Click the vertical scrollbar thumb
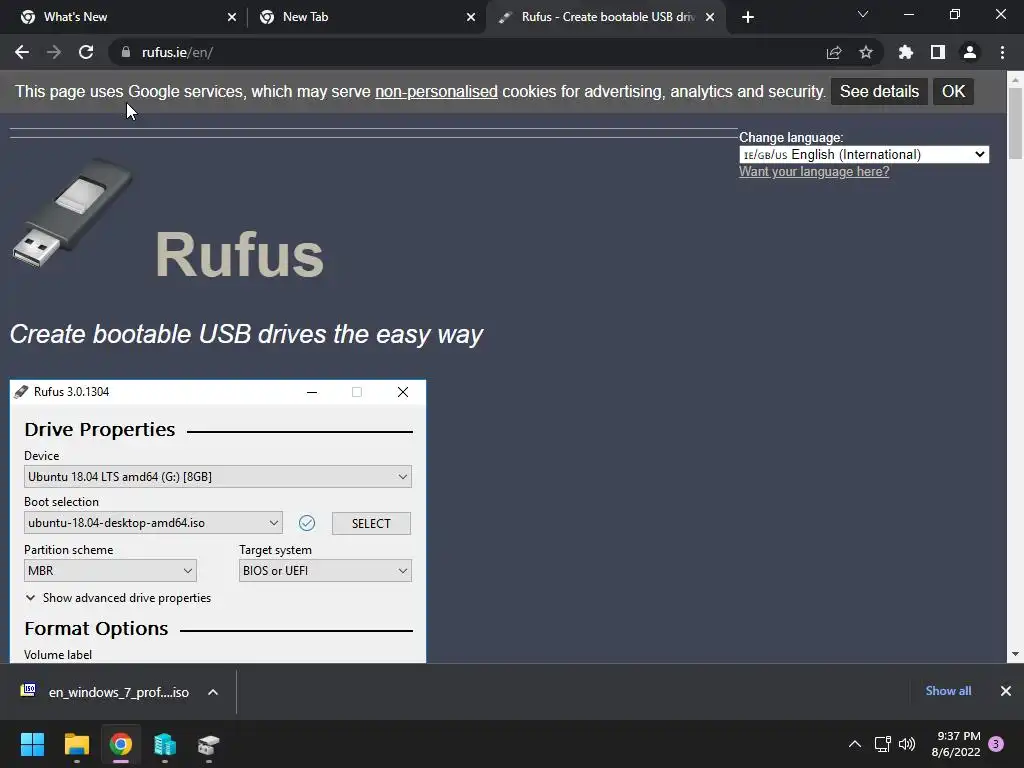 tap(1015, 123)
